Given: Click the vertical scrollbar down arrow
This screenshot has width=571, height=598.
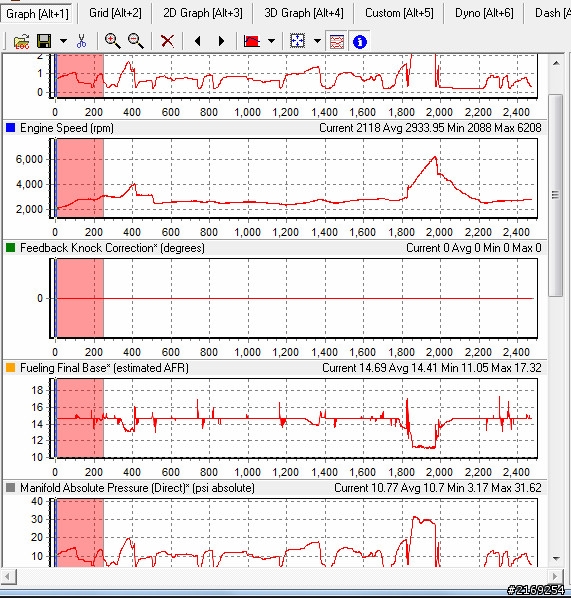Looking at the screenshot, I should [x=556, y=558].
